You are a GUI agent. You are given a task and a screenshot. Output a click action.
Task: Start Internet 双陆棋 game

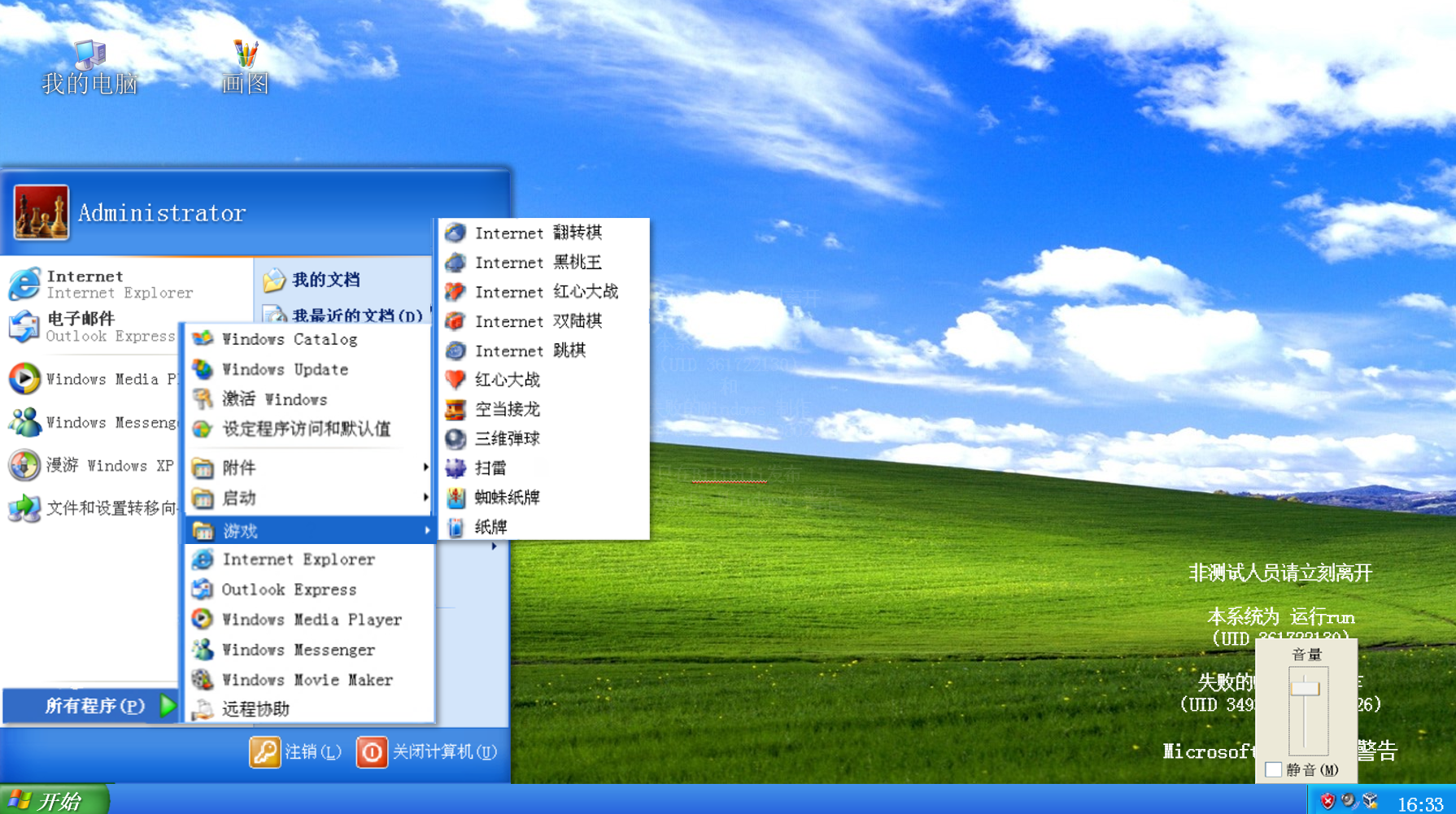(543, 321)
